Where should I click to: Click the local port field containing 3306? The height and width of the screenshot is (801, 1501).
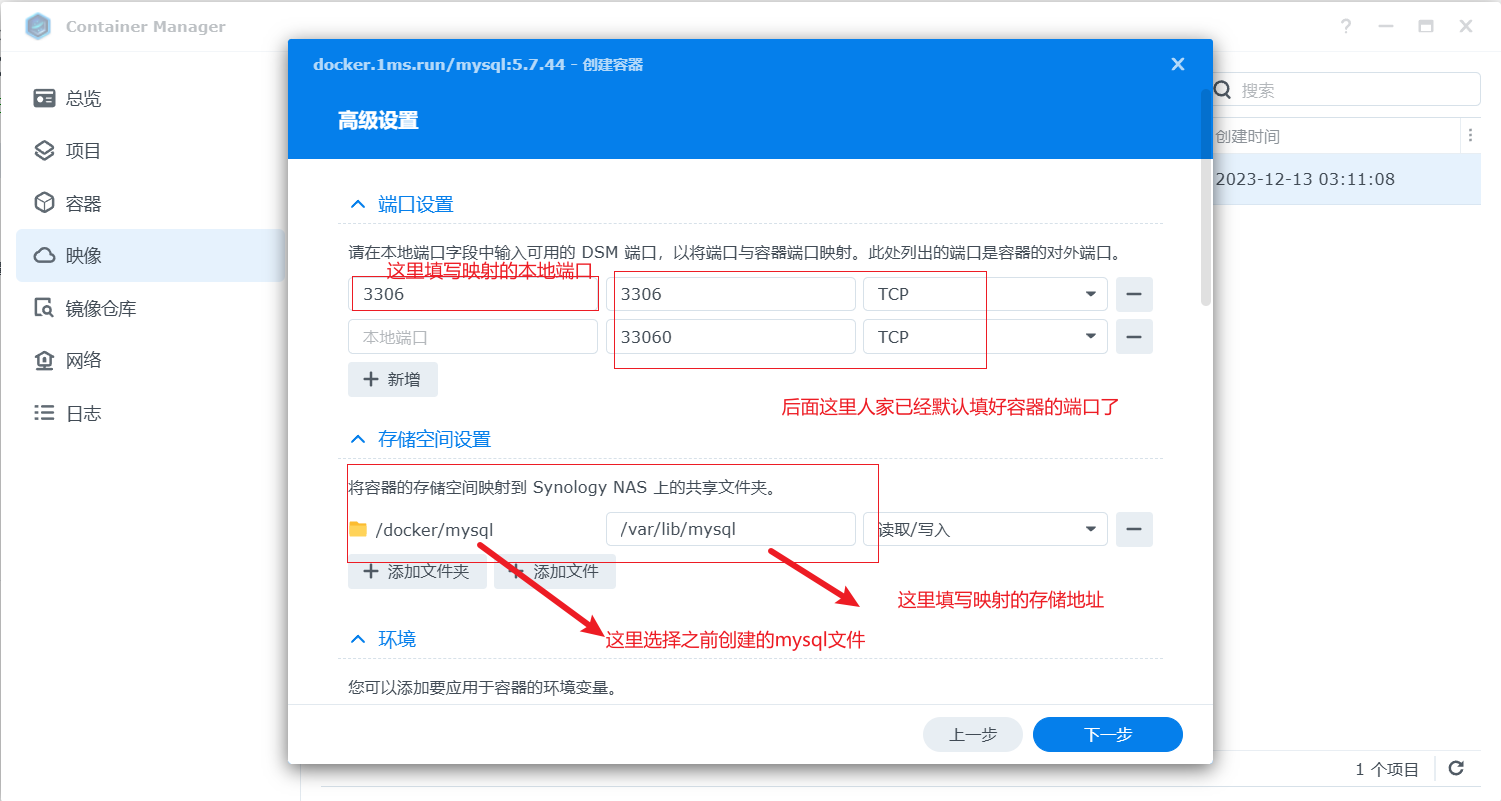473,294
